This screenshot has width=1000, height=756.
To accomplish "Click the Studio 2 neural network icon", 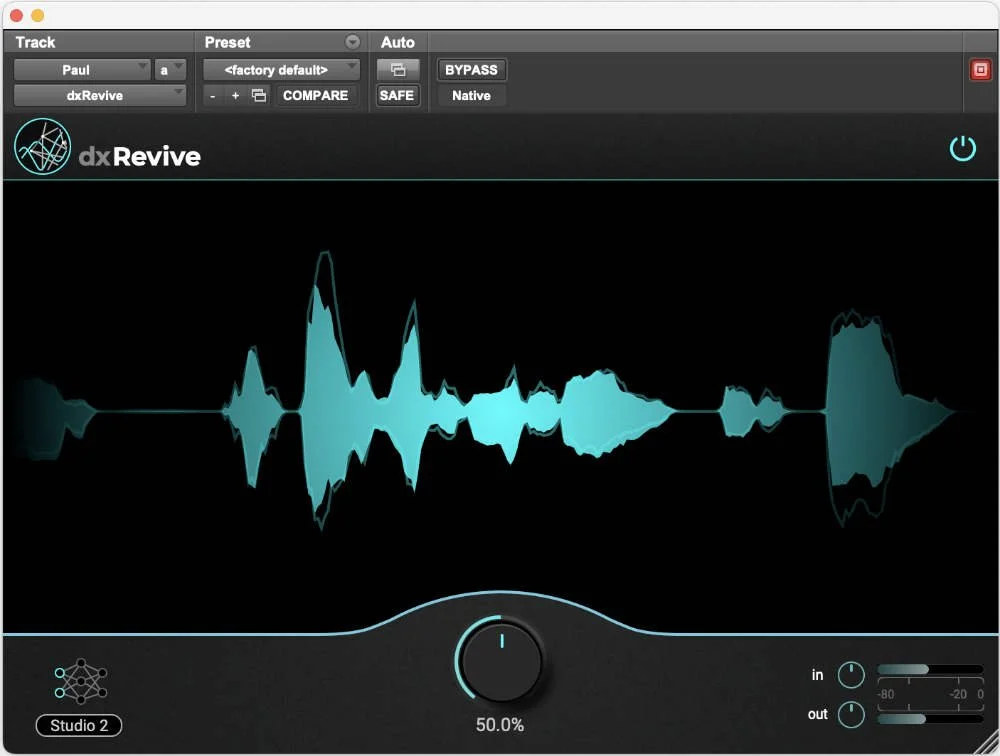I will click(78, 680).
